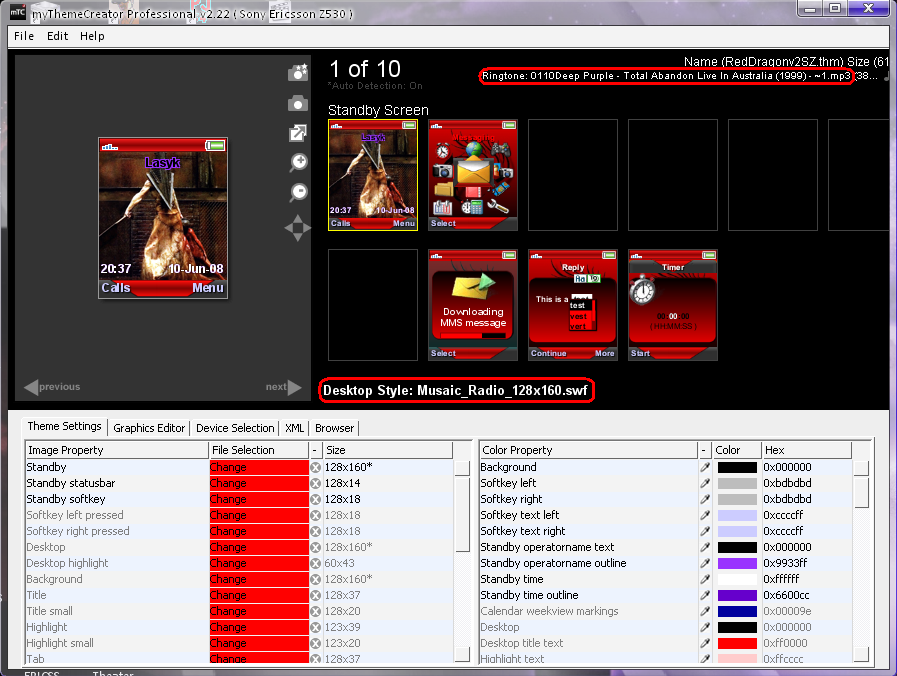Screen dimensions: 897x676
Task: Click the eyedropper for Background color
Action: (x=705, y=467)
